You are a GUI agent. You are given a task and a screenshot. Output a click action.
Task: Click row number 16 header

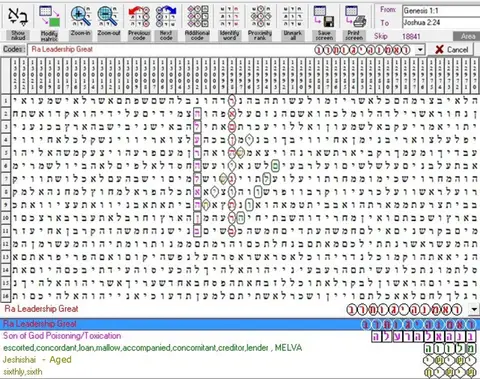pyautogui.click(x=6, y=296)
